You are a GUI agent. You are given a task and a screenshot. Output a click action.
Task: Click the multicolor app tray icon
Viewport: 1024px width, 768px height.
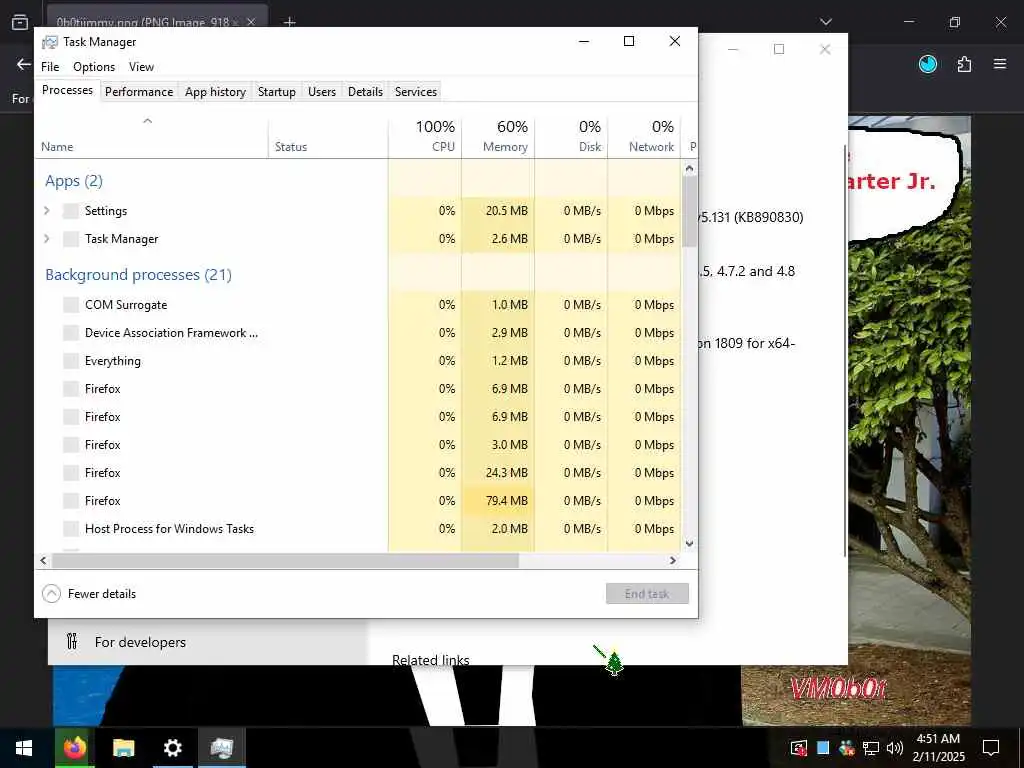point(846,748)
